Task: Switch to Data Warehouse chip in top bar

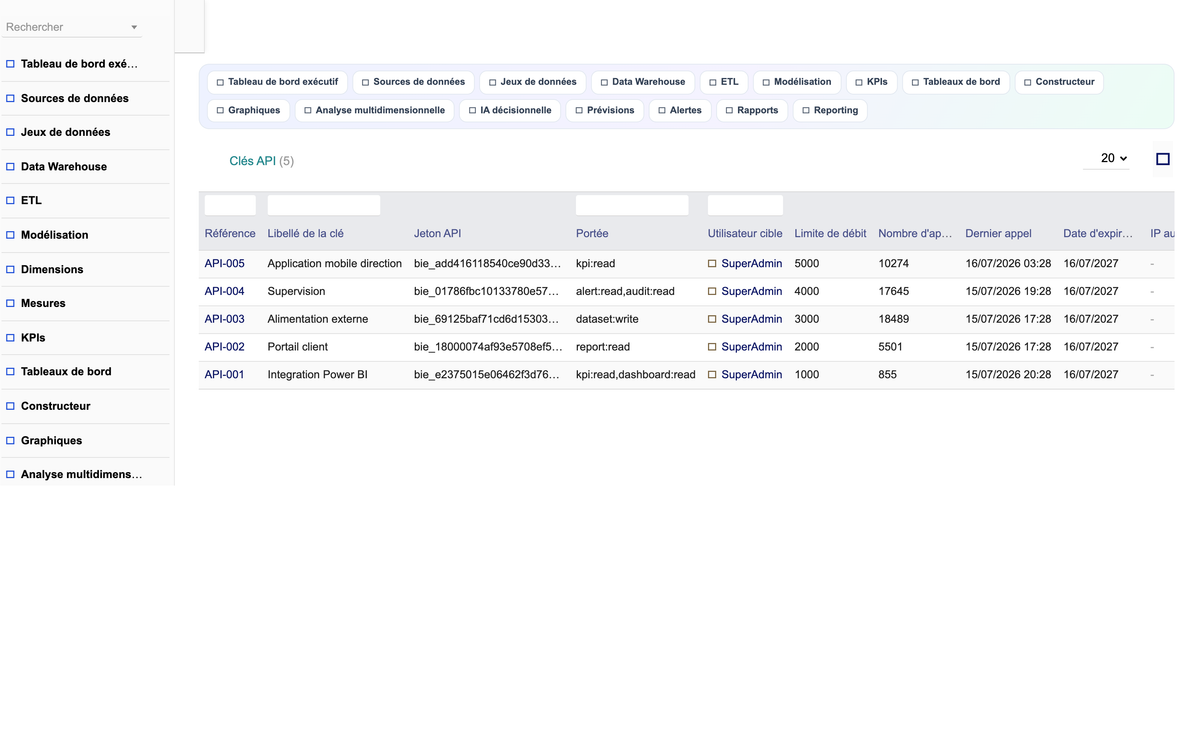Action: [x=643, y=82]
